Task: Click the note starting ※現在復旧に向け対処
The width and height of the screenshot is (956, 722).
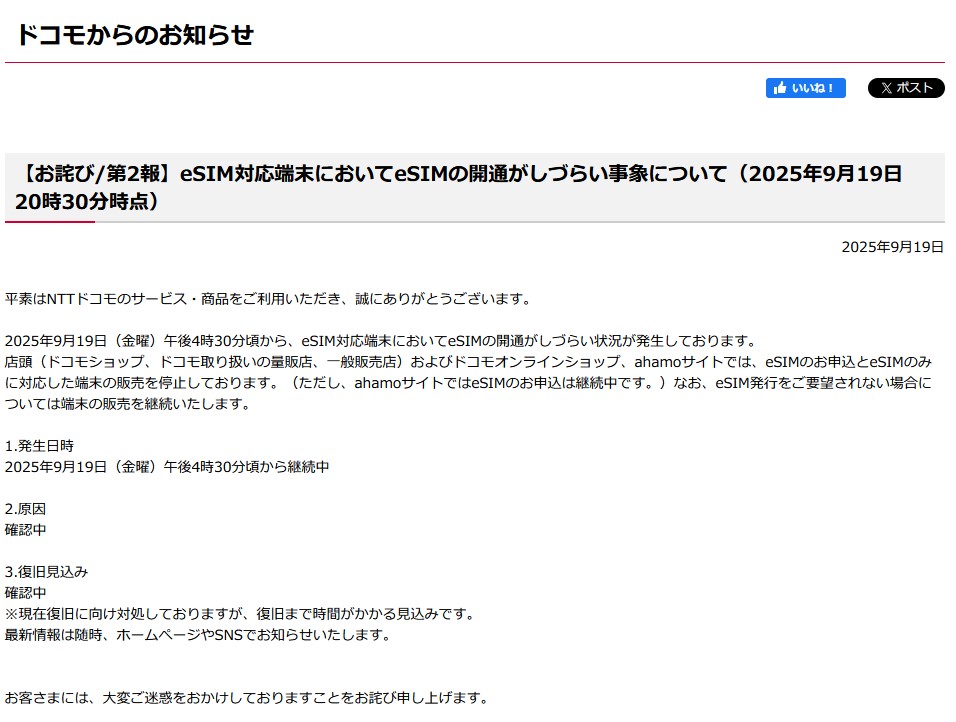Action: click(241, 614)
